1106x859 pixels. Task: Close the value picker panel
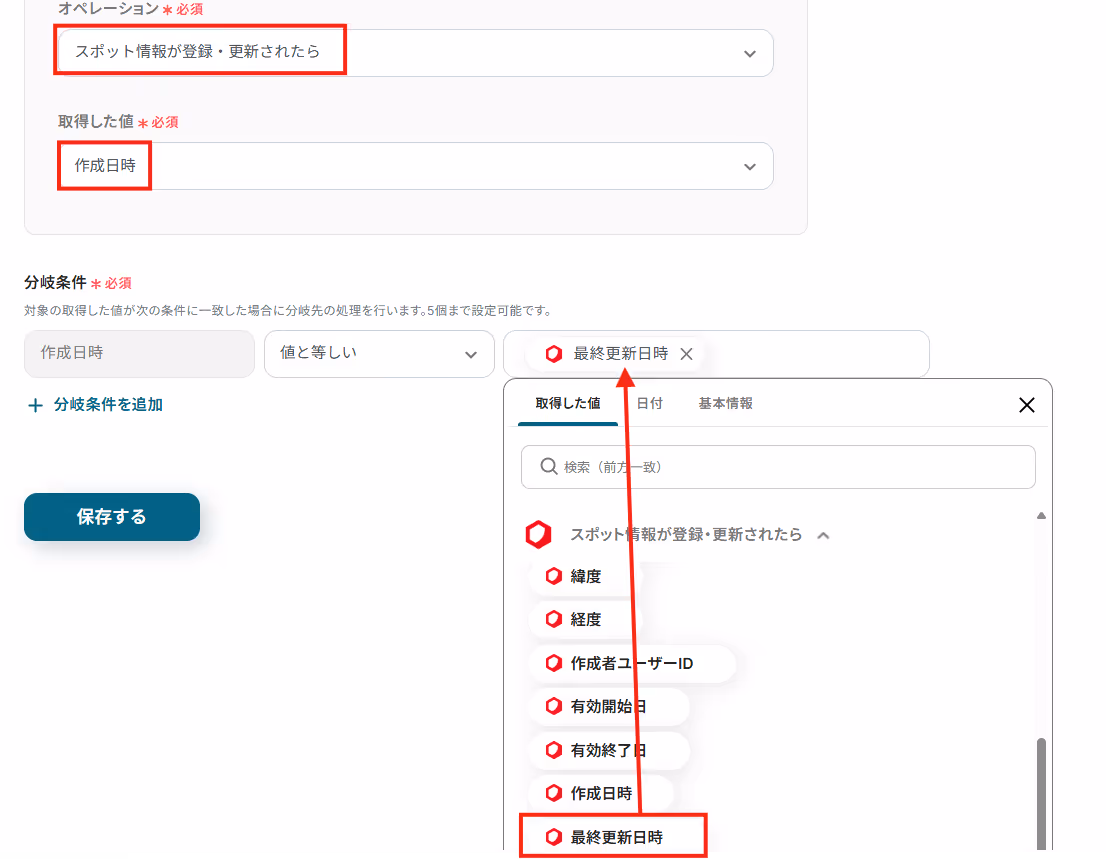coord(1026,405)
